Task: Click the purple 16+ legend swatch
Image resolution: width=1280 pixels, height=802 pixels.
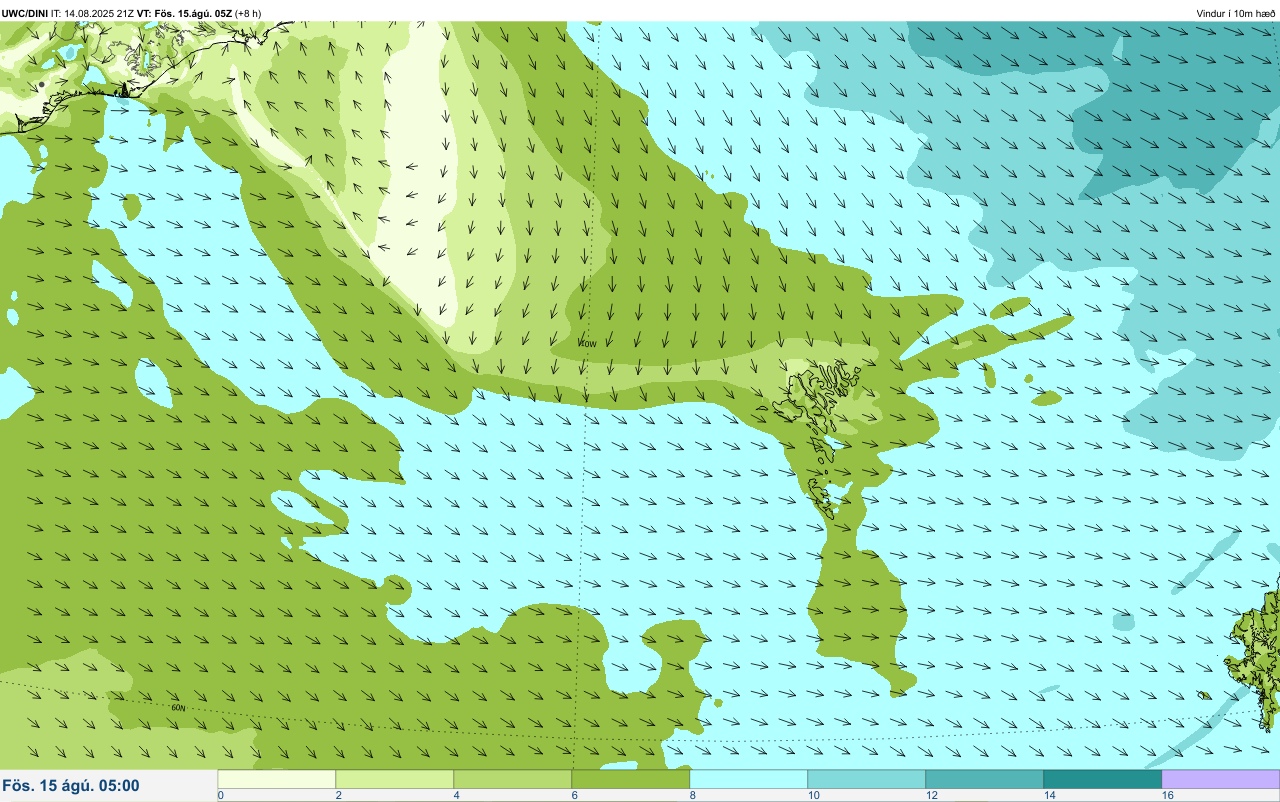Action: click(x=1221, y=779)
